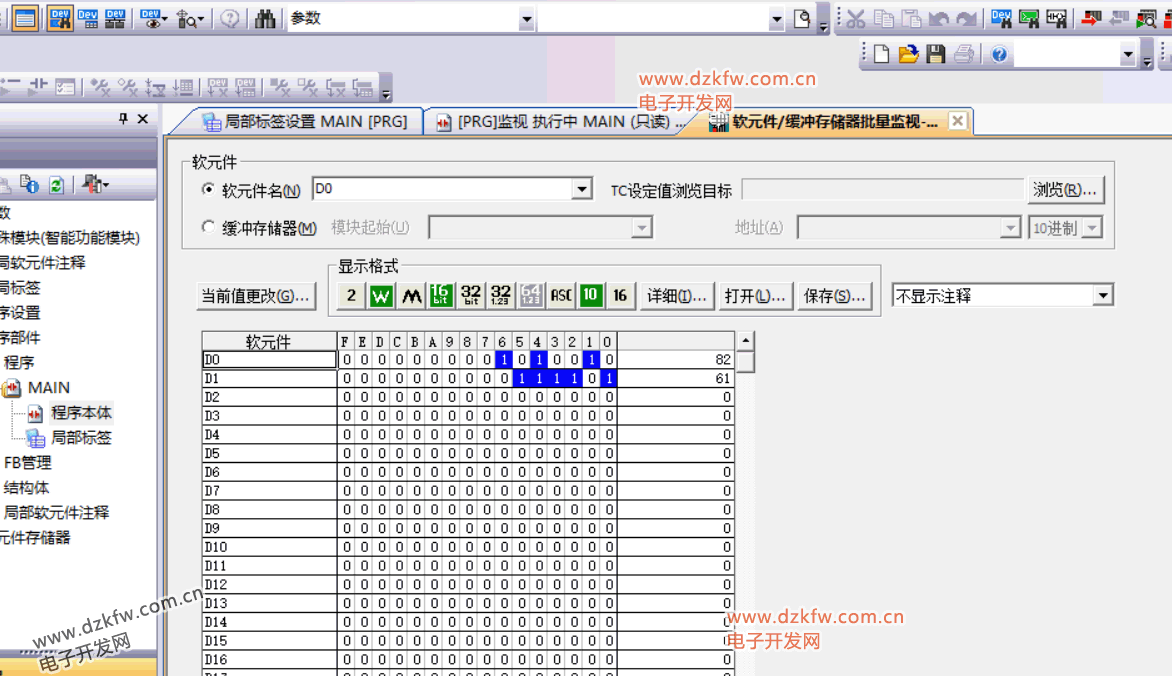This screenshot has width=1172, height=676.
Task: Click the blue help question mark icon
Action: tap(999, 55)
